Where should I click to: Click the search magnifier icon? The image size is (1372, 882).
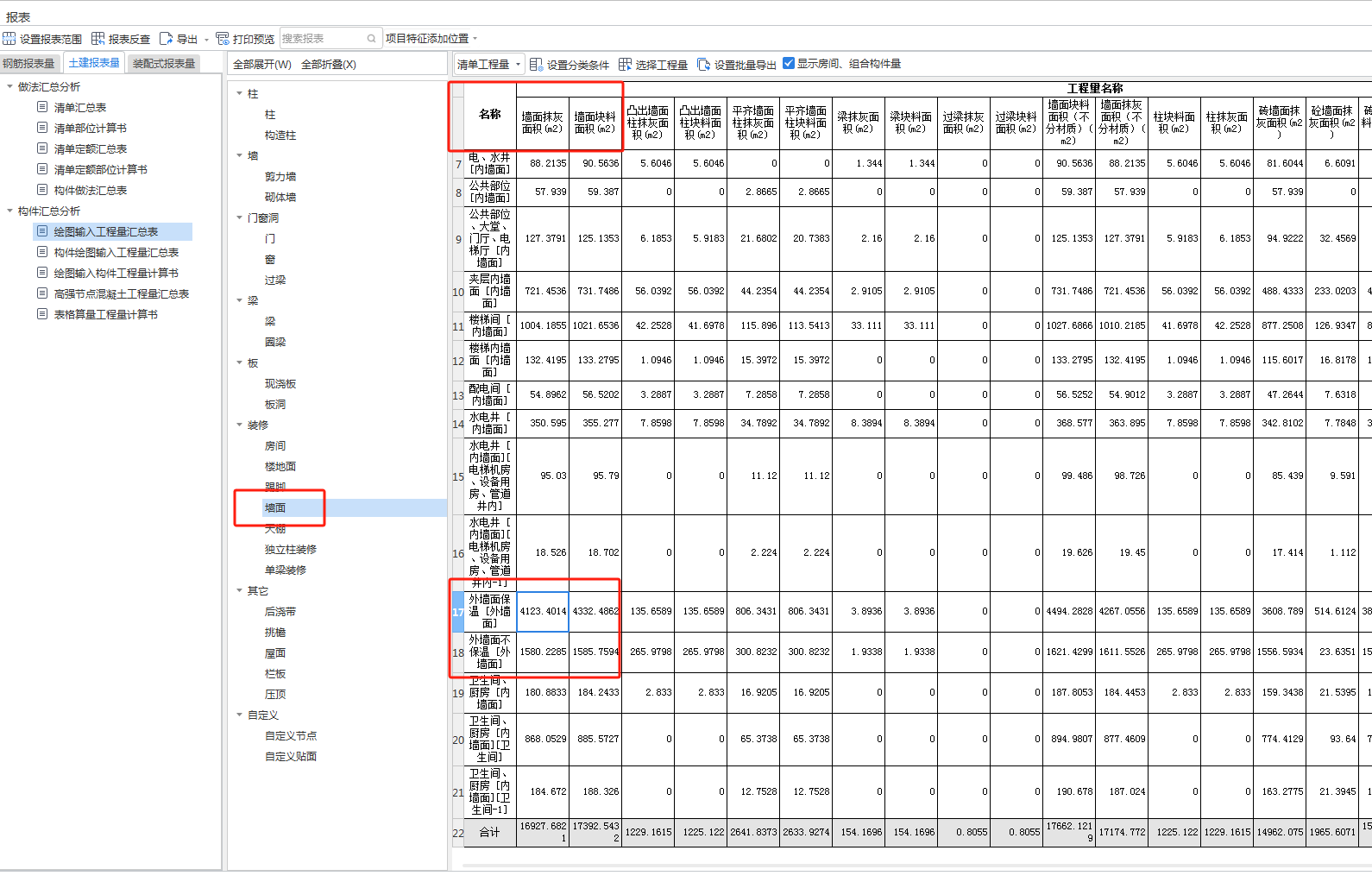click(x=371, y=39)
